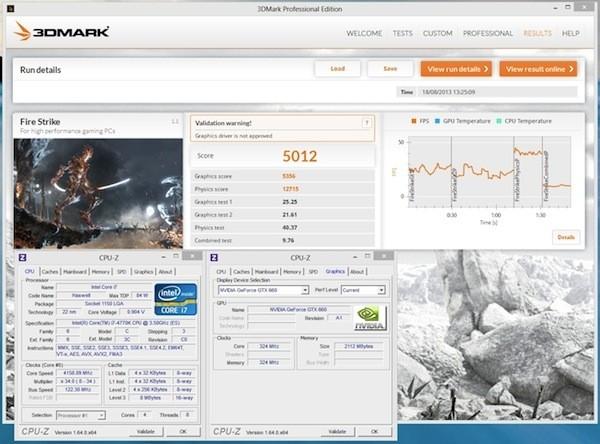Click the Core Speed value field
Image resolution: width=600 pixels, height=444 pixels.
[x=78, y=373]
